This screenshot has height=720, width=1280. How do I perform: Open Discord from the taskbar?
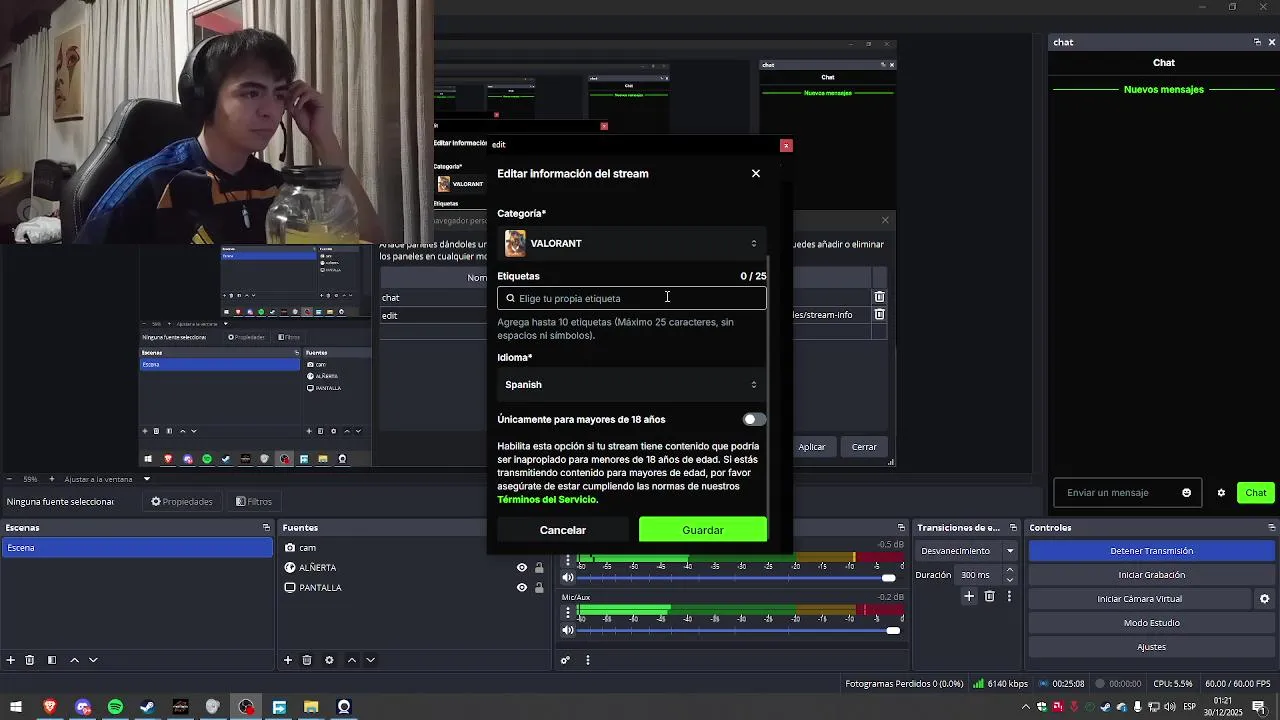(x=83, y=707)
